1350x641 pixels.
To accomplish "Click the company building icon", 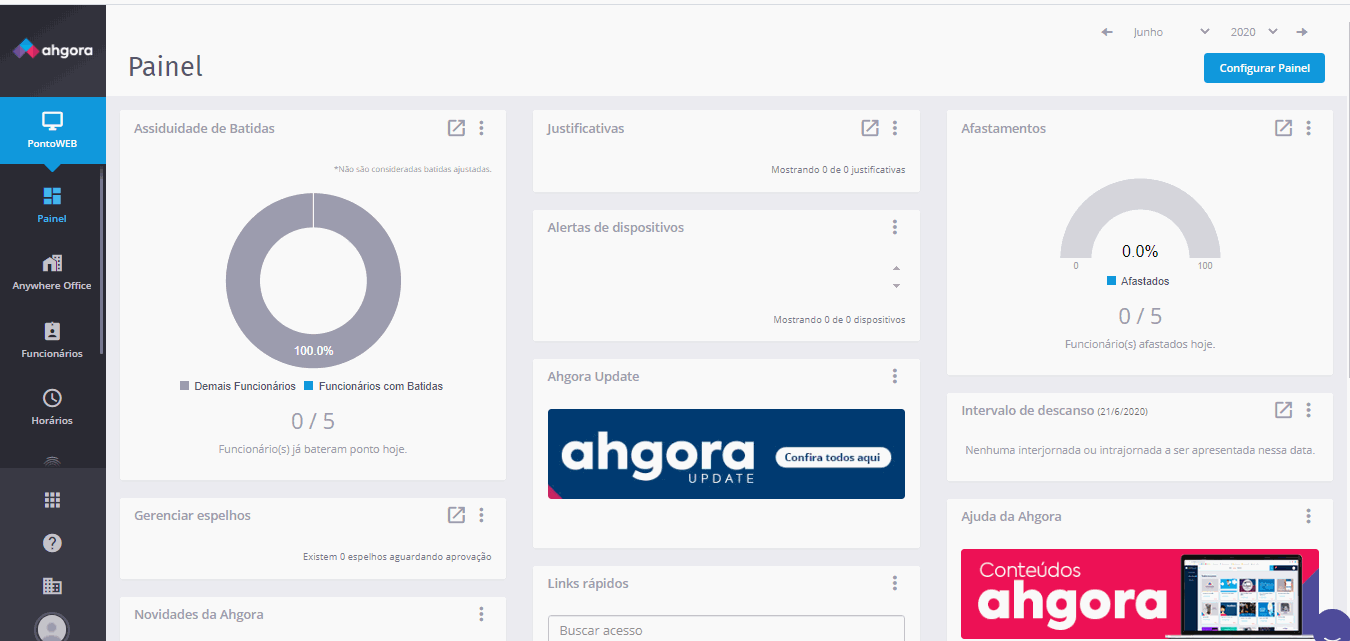I will coord(53,585).
